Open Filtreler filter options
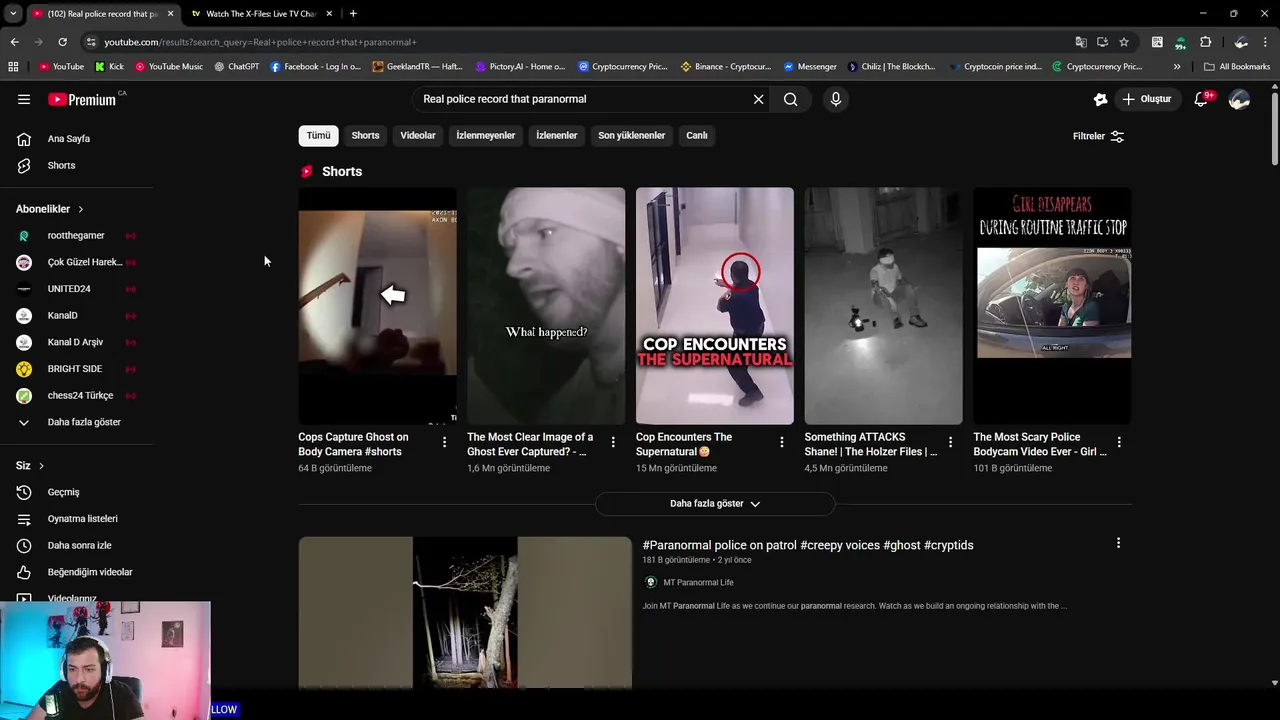 coord(1098,136)
